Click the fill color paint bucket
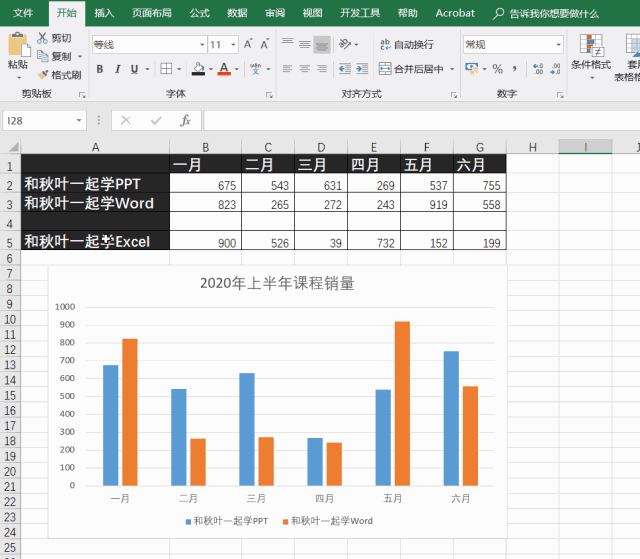 point(198,69)
